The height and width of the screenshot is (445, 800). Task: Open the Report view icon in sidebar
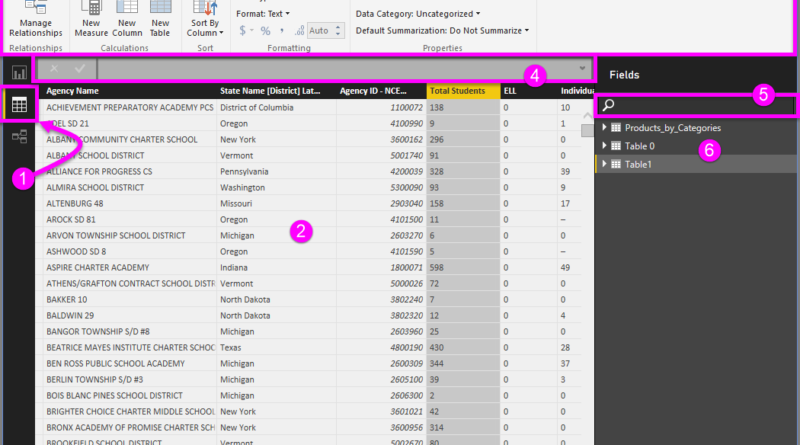pos(19,73)
